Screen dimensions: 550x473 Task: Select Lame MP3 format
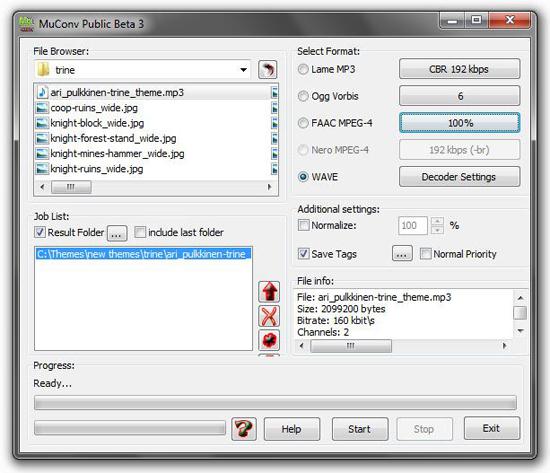tap(303, 69)
